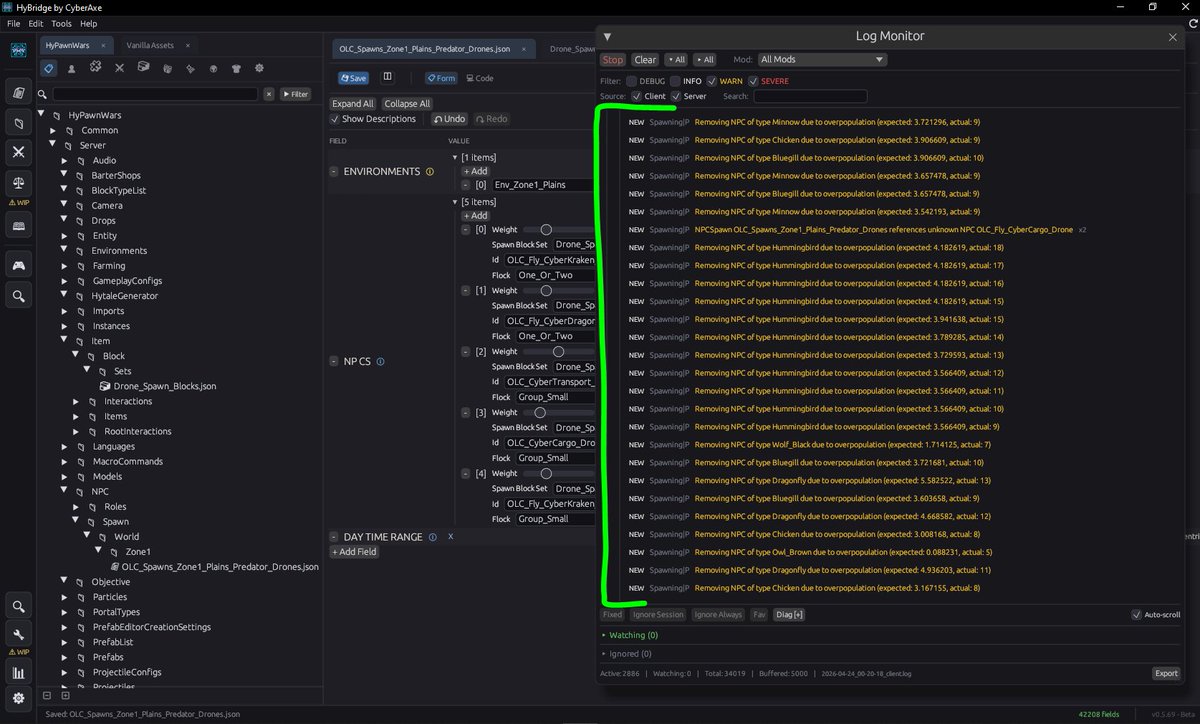Uncheck the Client source checkbox

coord(637,96)
